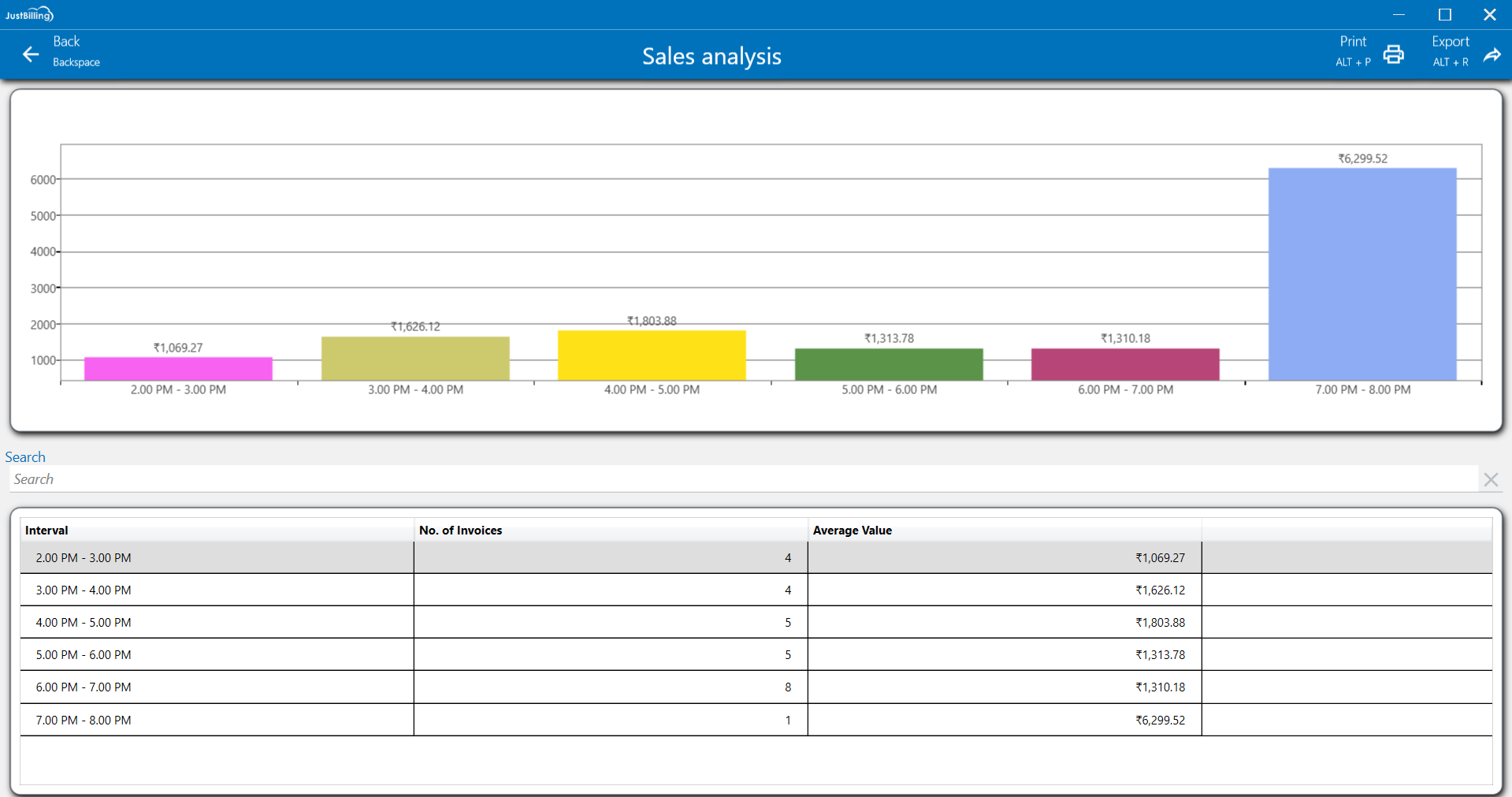Click the Average Value column header
Viewport: 1512px width, 797px height.
pyautogui.click(x=852, y=531)
